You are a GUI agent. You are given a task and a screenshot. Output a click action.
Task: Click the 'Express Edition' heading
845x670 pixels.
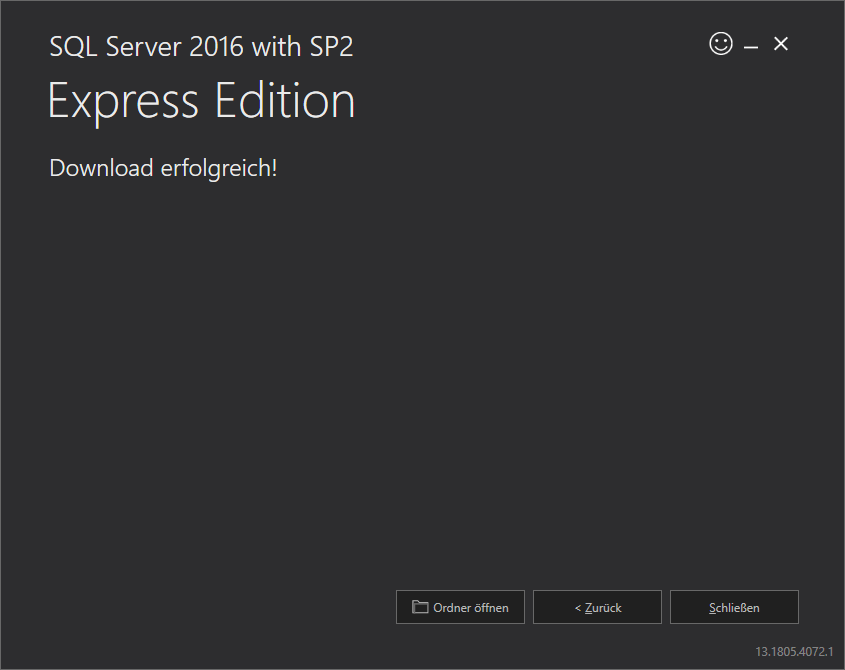tap(201, 102)
